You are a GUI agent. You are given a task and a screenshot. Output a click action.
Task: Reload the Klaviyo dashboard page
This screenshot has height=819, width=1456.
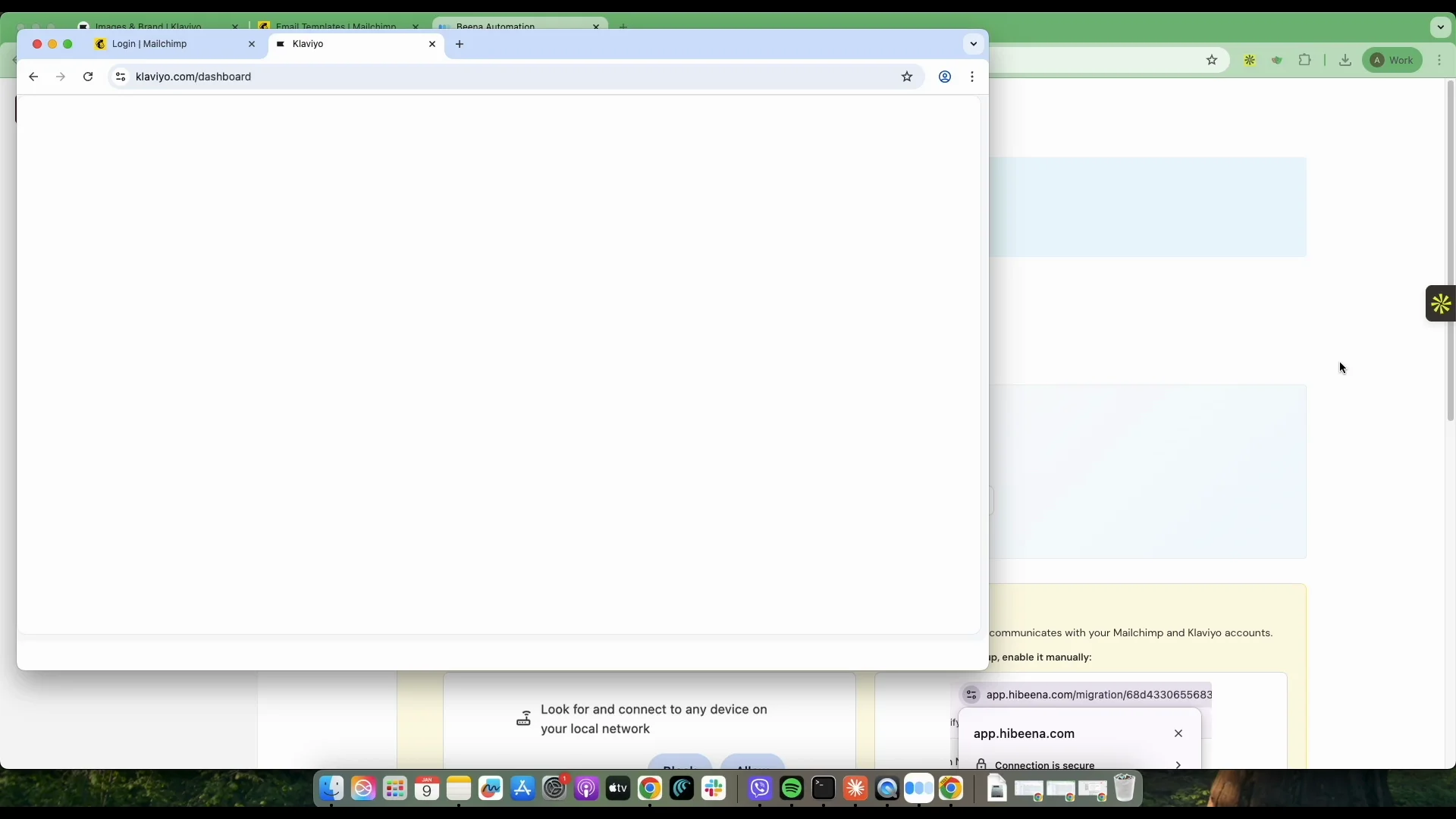point(88,77)
